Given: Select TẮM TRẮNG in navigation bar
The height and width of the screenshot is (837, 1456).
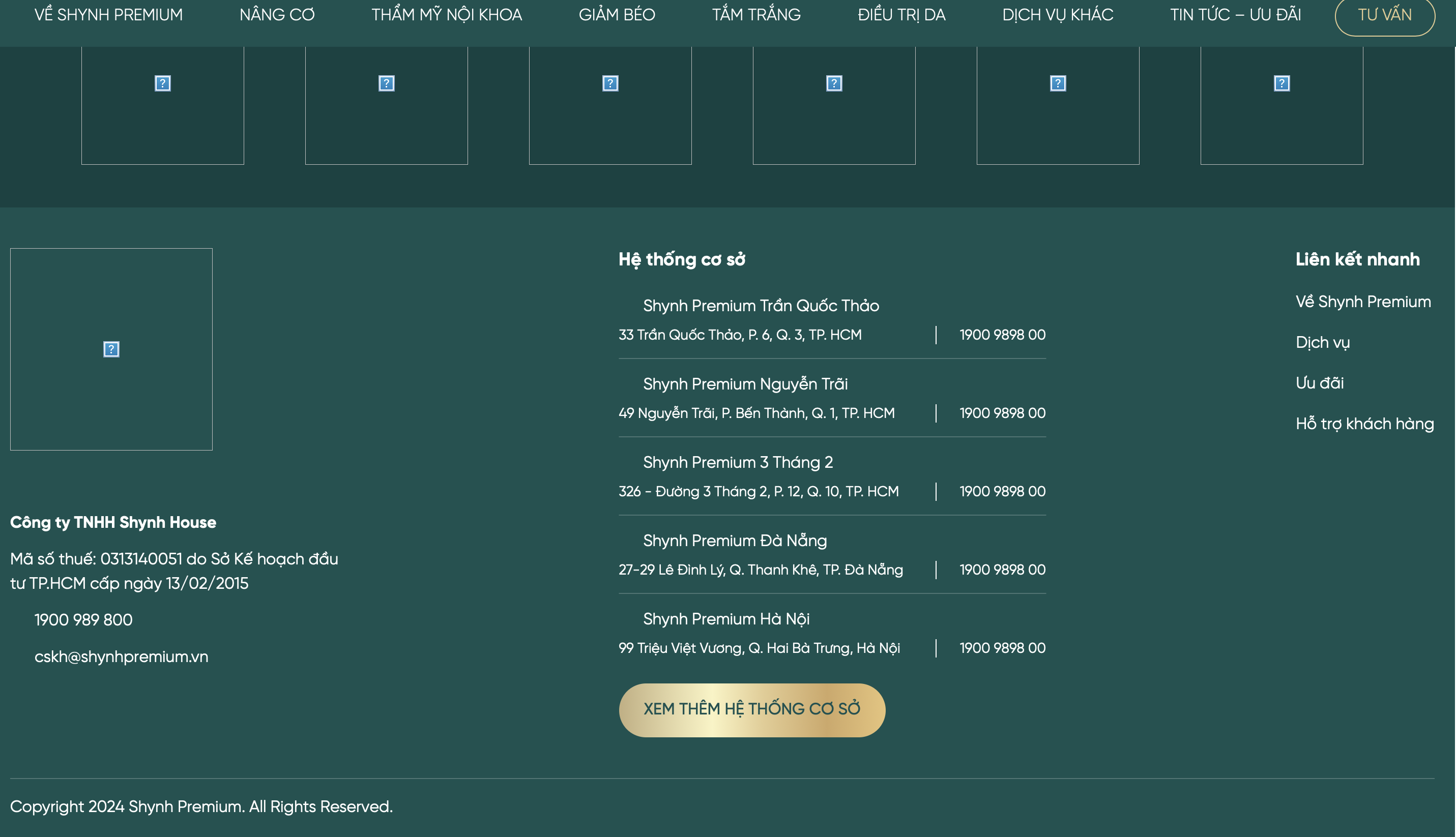Looking at the screenshot, I should (x=756, y=15).
